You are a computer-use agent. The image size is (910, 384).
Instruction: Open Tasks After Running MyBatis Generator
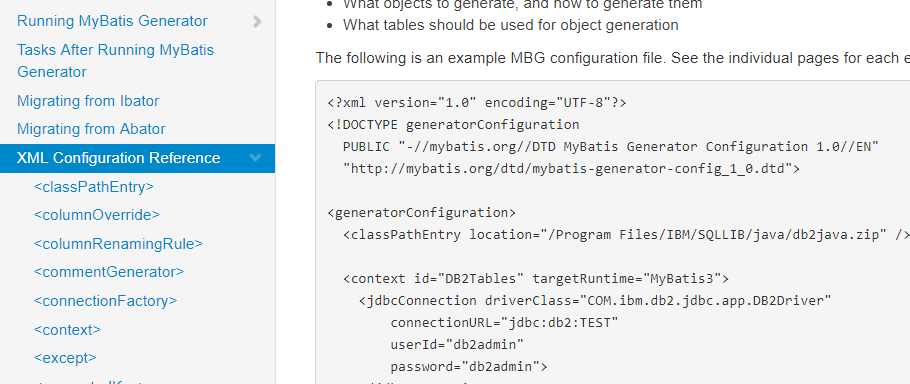pyautogui.click(x=115, y=61)
